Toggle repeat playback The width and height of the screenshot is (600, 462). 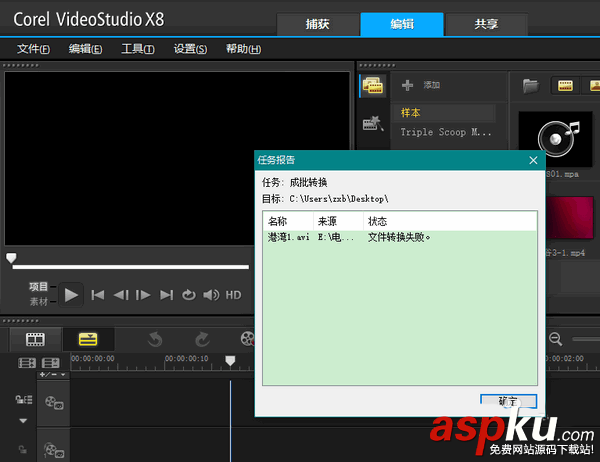click(x=189, y=295)
